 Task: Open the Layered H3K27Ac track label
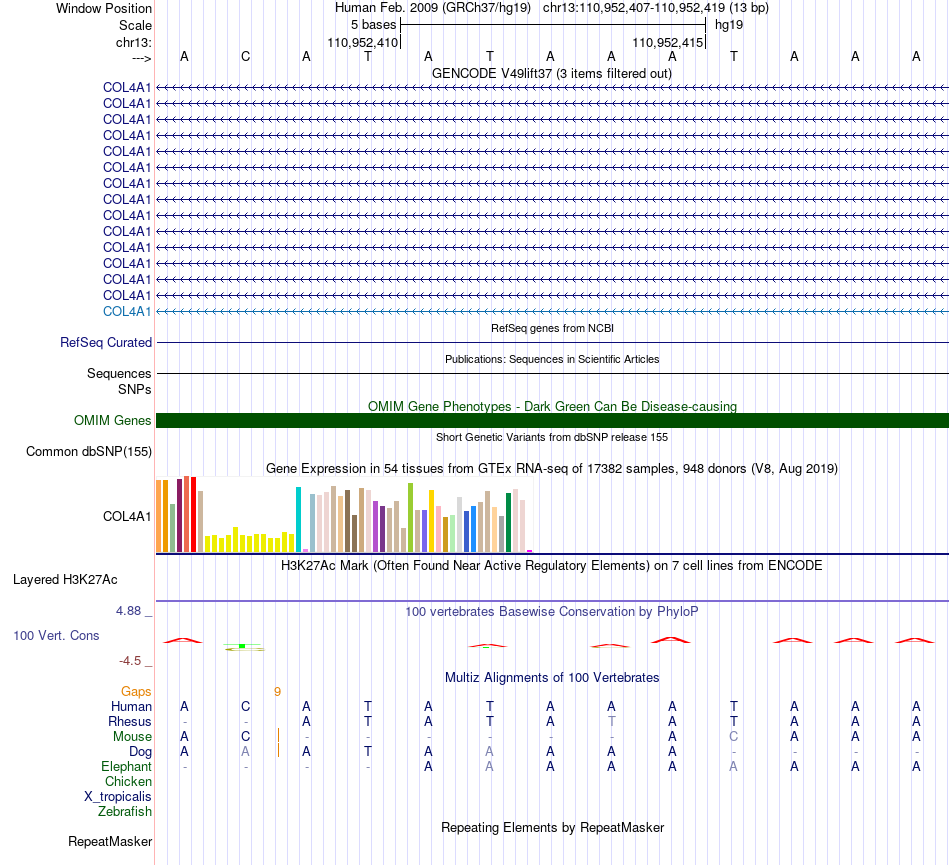tap(65, 580)
